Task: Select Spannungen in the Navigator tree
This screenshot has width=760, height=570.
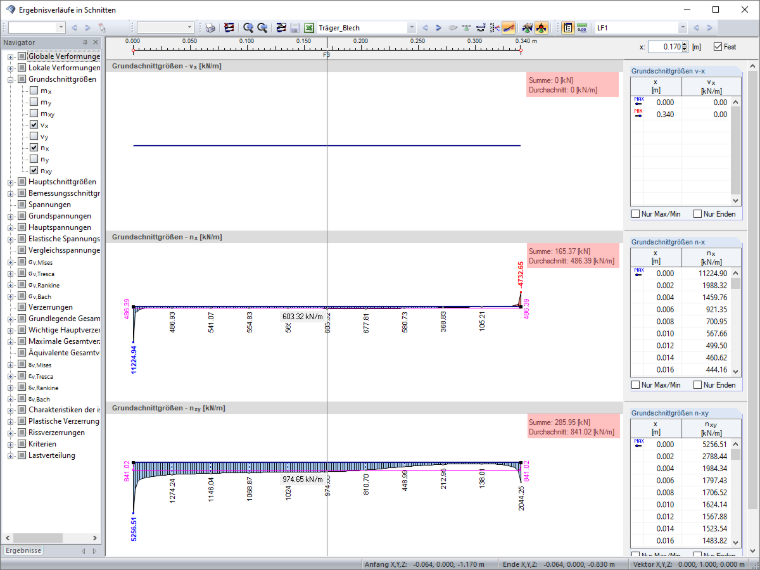Action: 49,205
